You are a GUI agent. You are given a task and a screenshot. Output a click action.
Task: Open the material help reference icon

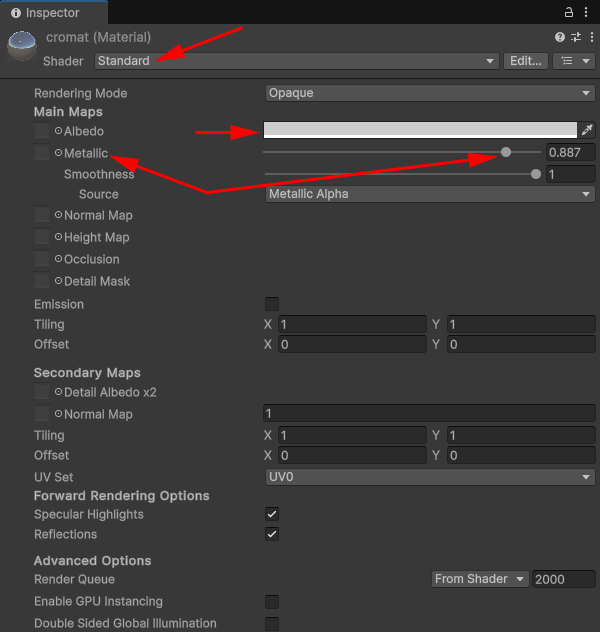pyautogui.click(x=560, y=37)
